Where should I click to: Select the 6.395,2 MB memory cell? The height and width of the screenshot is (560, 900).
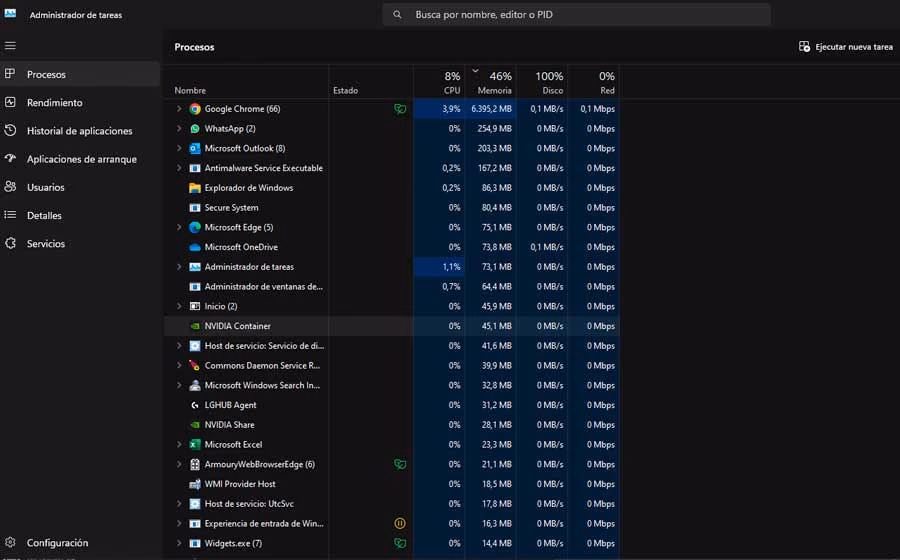491,109
